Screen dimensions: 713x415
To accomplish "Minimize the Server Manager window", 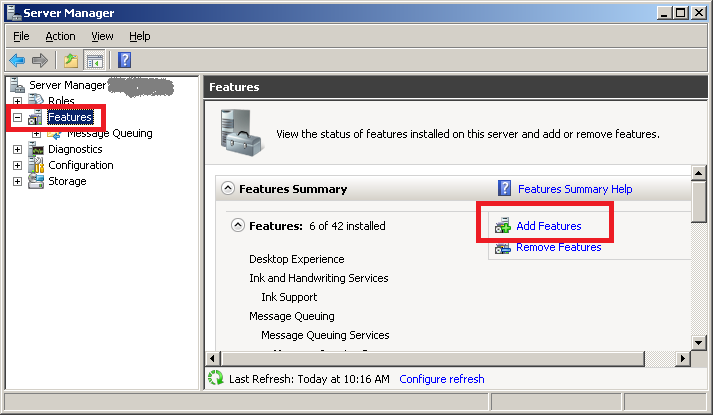I will tap(664, 13).
